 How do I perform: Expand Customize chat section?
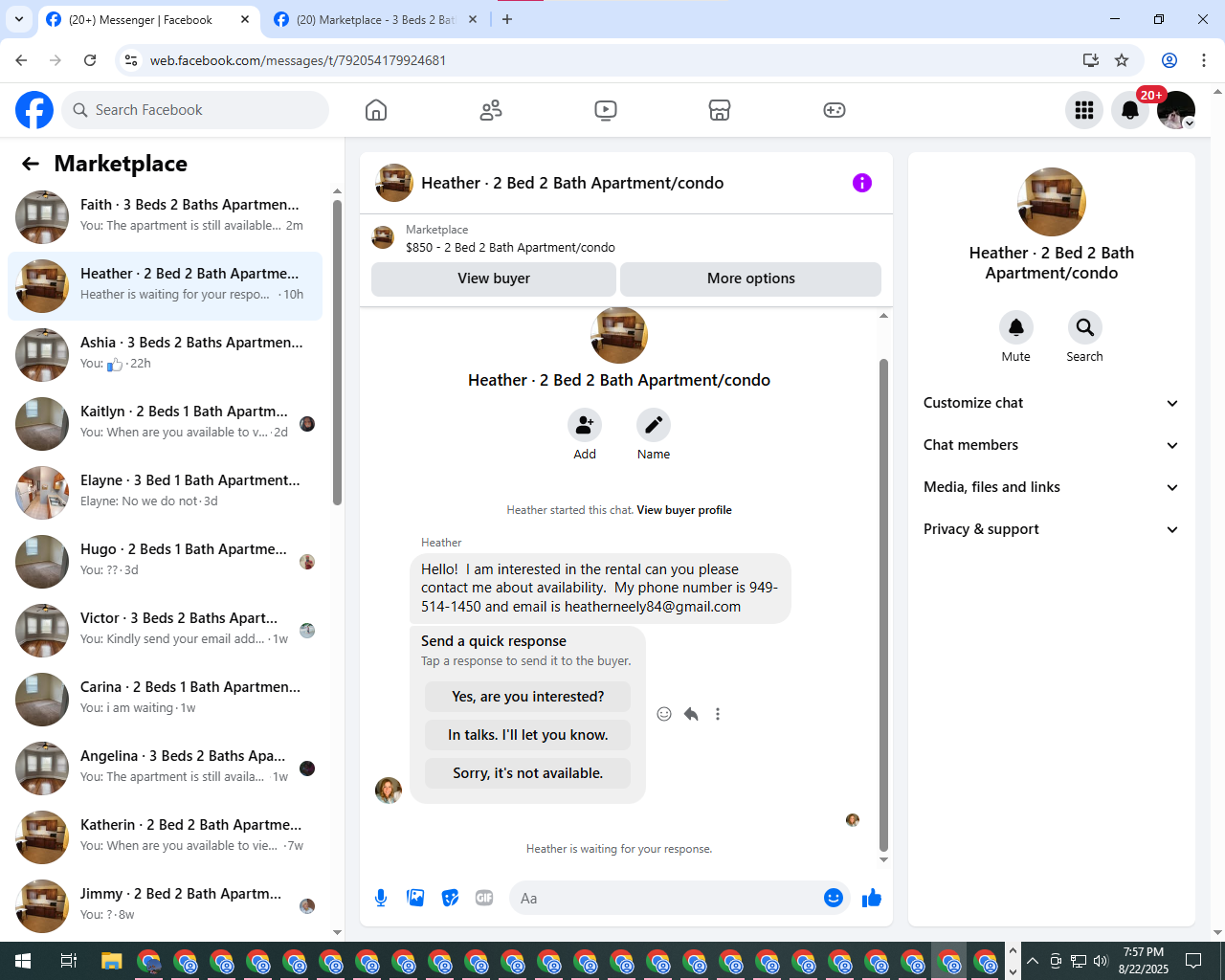pos(1051,403)
